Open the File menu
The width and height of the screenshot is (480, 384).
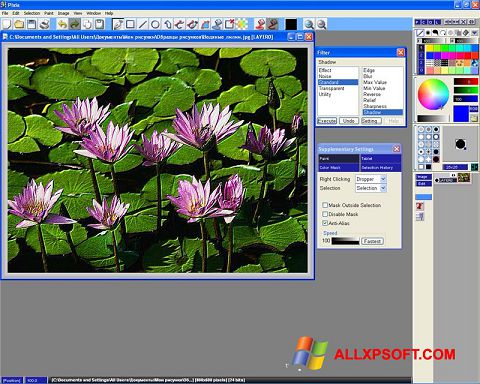pos(5,13)
